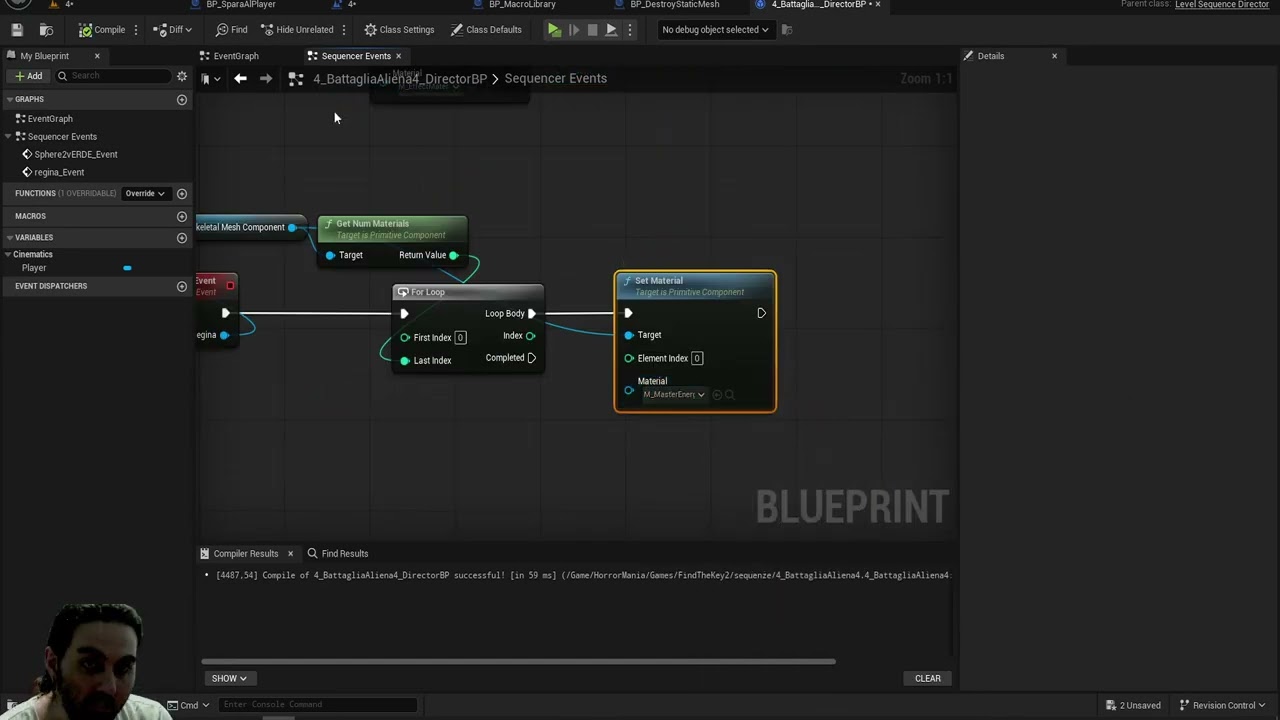Navigate back in graph history

240,78
